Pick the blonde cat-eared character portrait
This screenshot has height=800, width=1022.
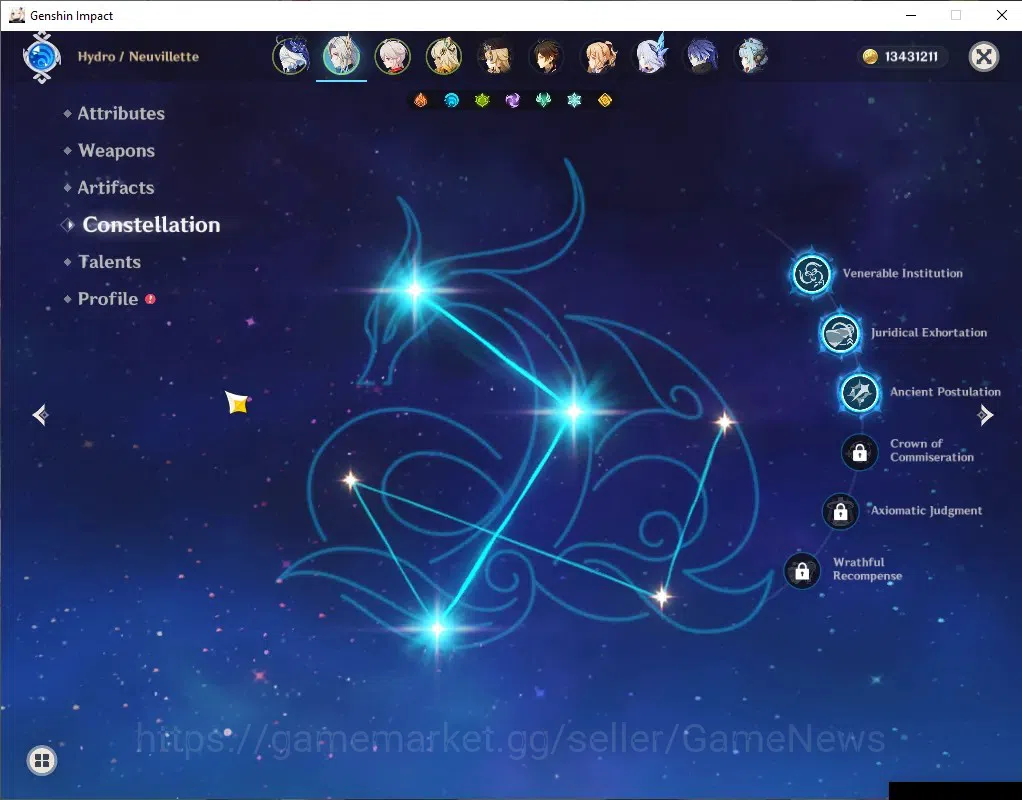(x=444, y=56)
